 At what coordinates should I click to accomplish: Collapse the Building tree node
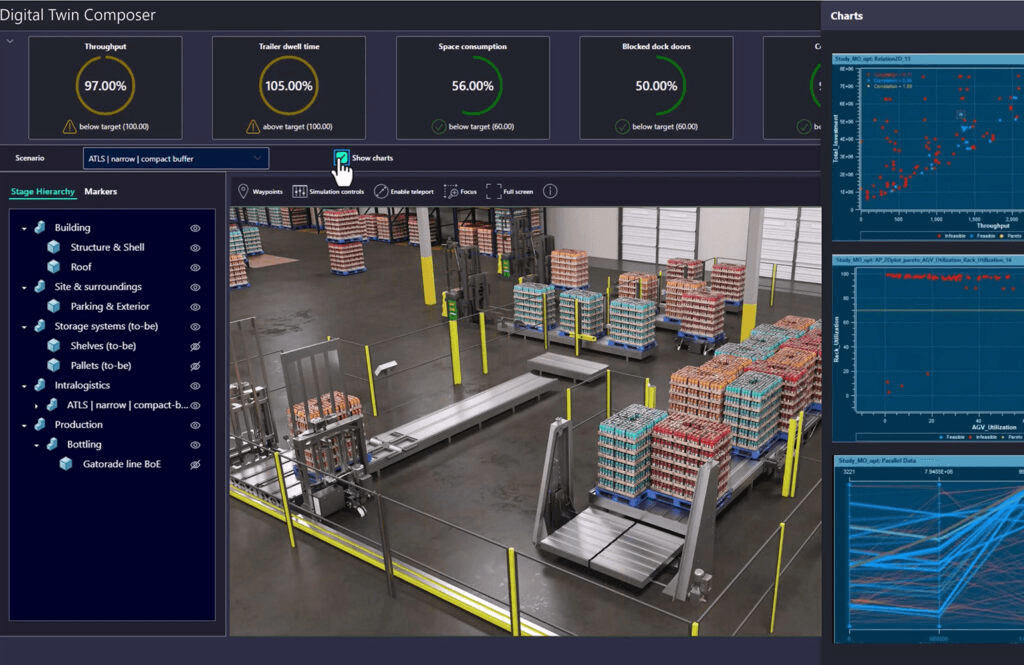(24, 229)
